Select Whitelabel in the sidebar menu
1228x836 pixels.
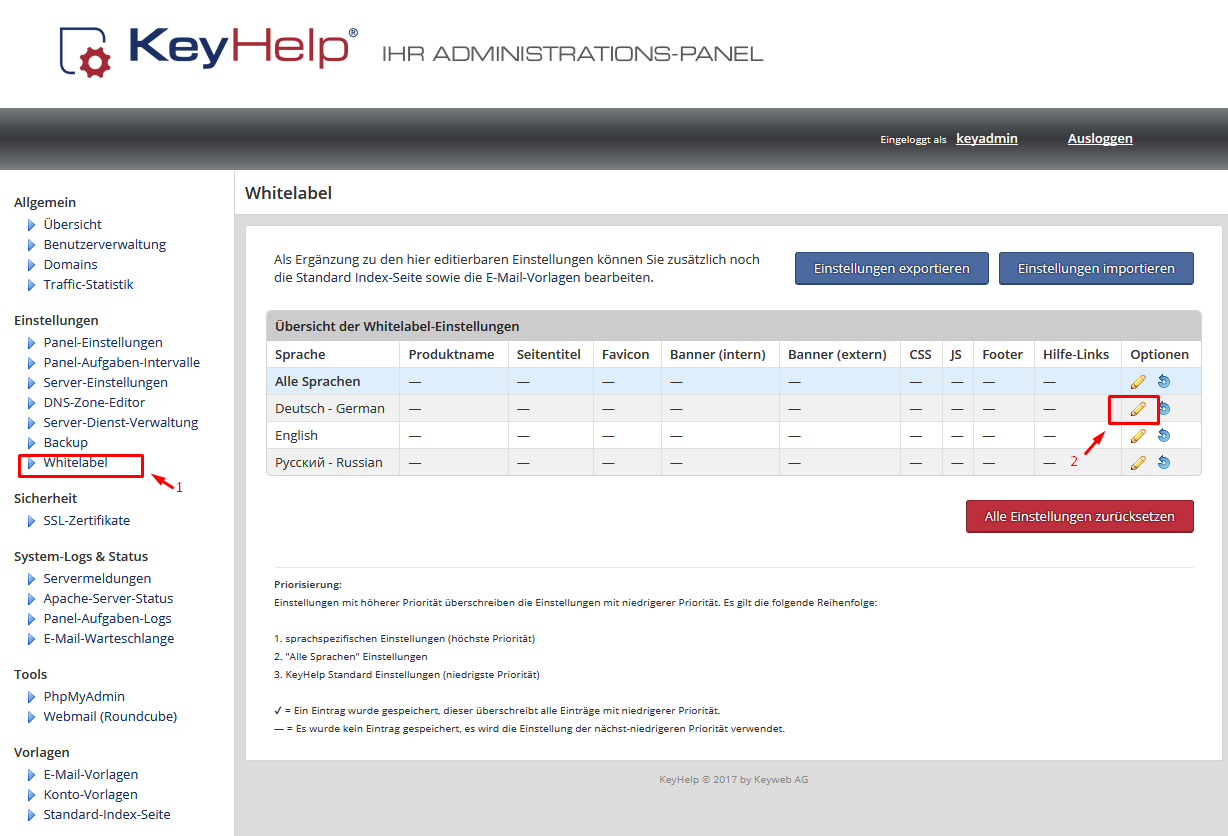tap(75, 462)
